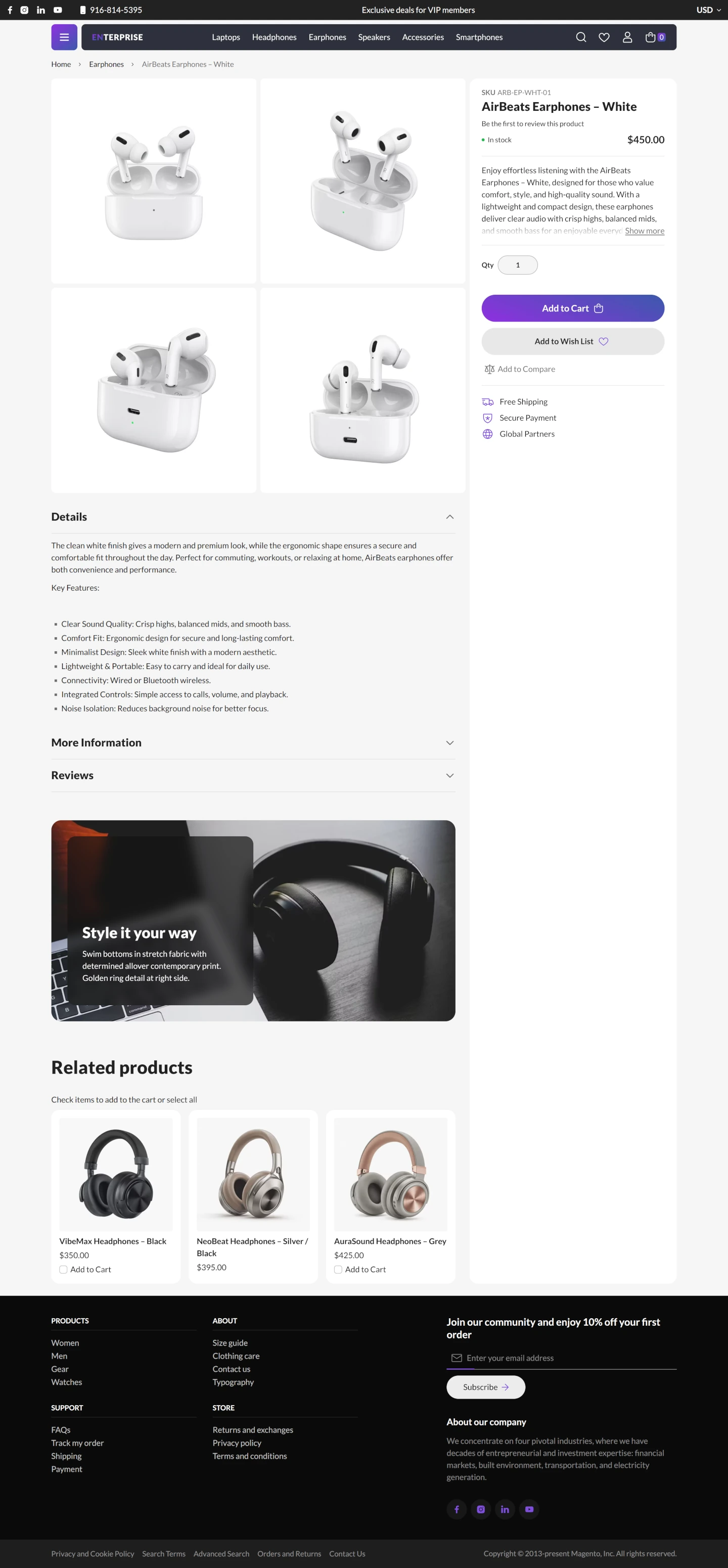Click the Add to Compare scale icon

(x=489, y=369)
